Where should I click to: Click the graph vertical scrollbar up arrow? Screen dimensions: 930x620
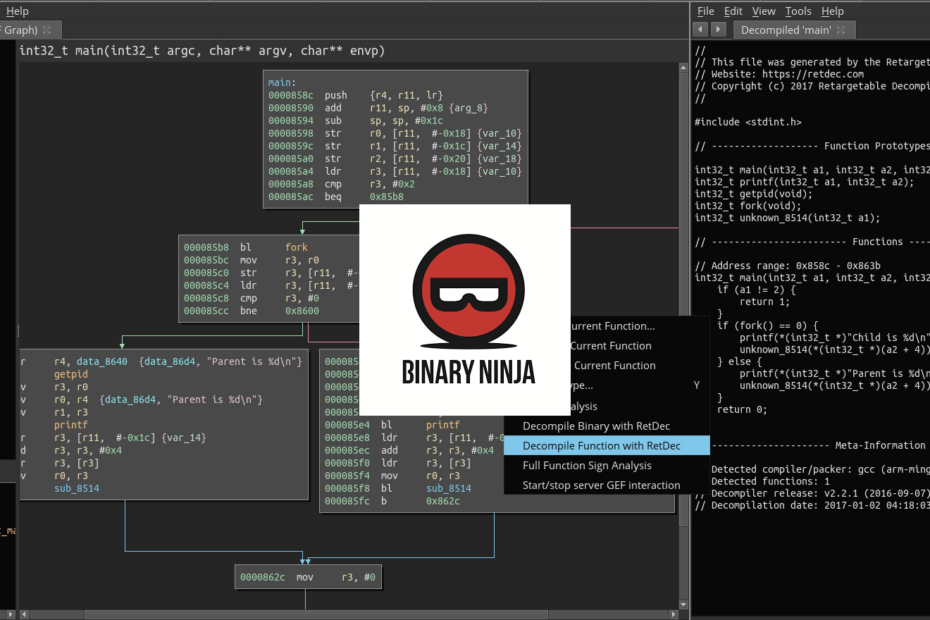[x=683, y=68]
